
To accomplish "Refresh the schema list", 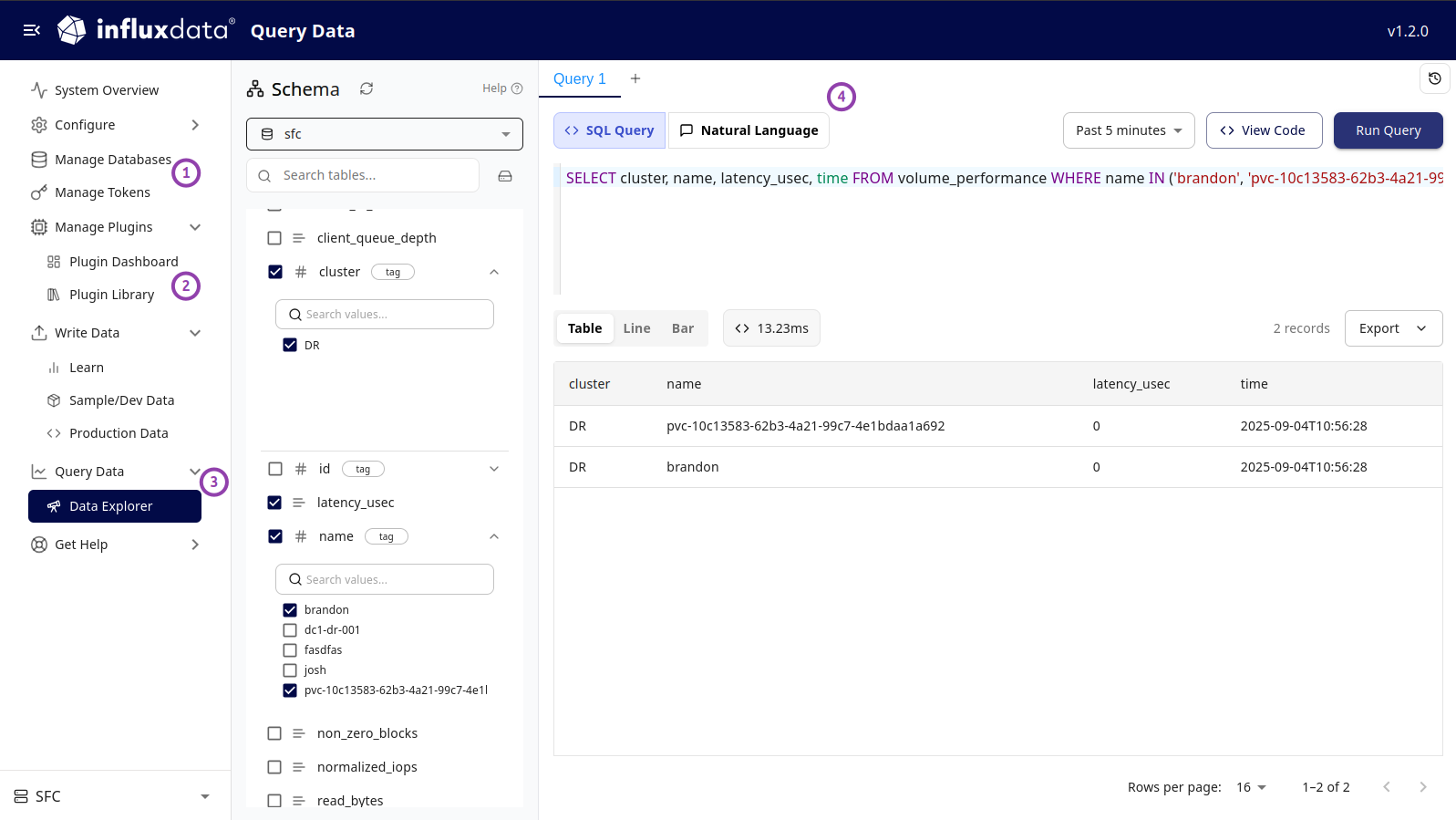I will (367, 88).
